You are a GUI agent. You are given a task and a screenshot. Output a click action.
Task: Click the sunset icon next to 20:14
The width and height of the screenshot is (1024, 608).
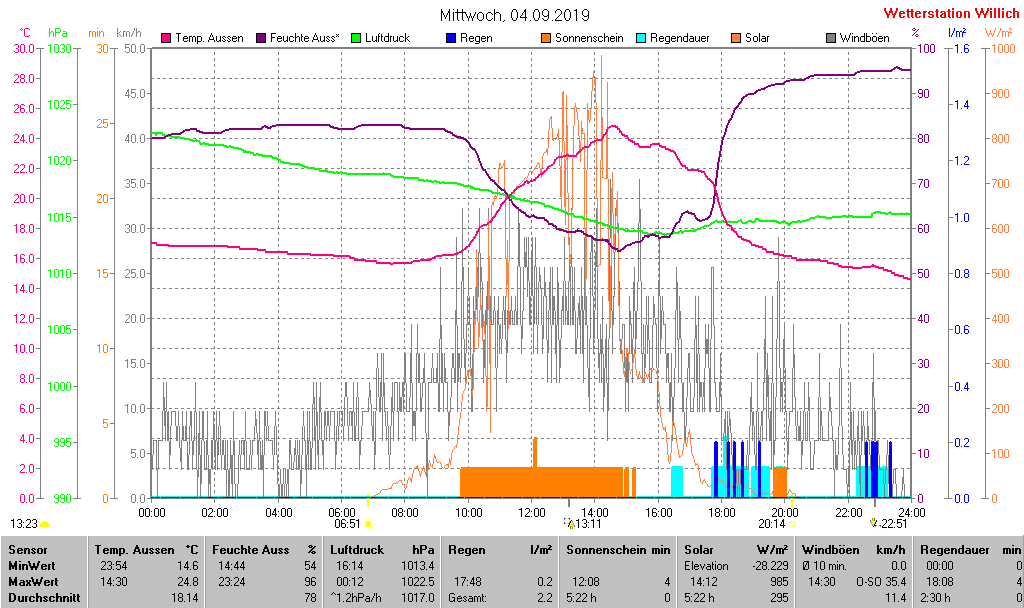[x=792, y=524]
